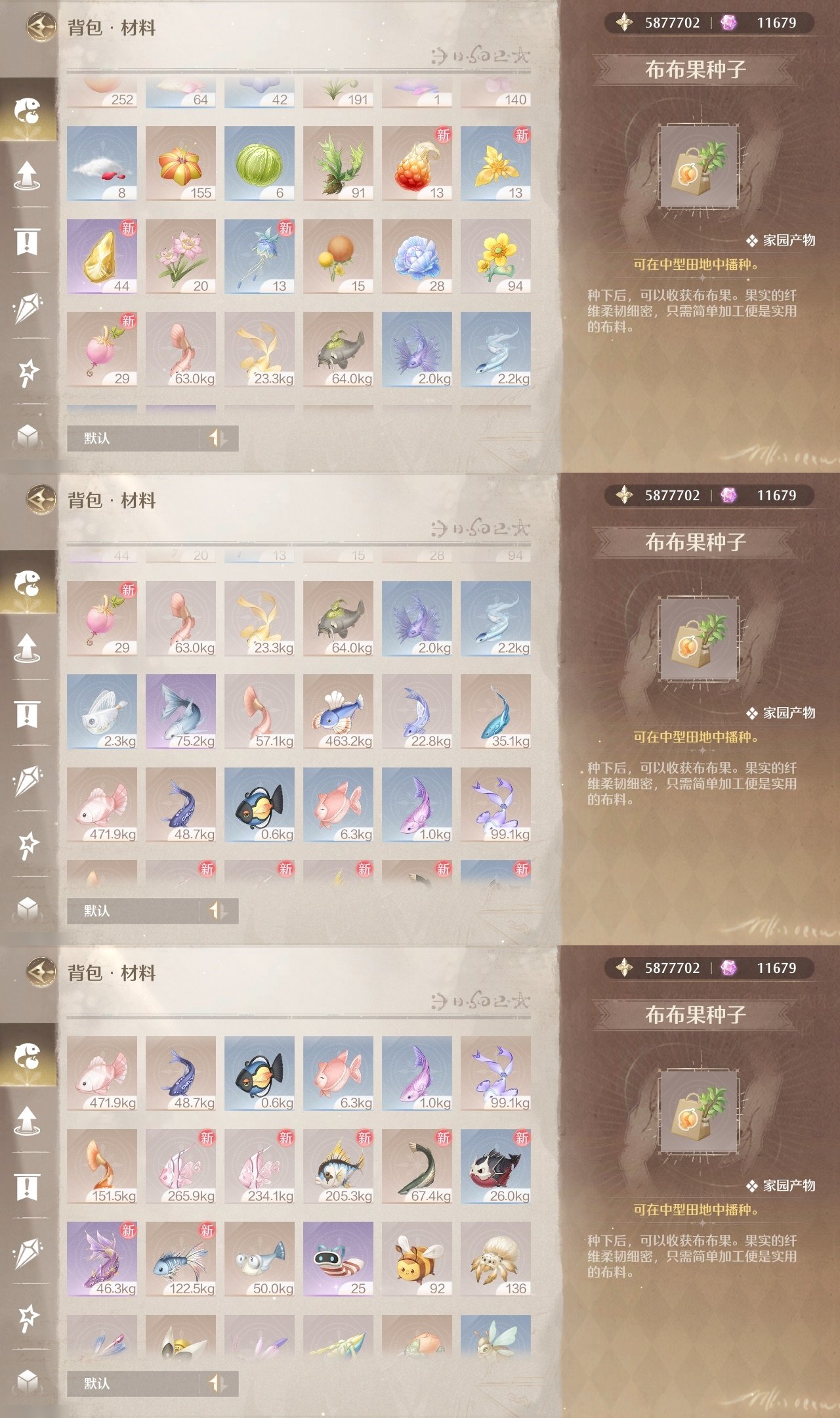Pick the red-black fish weighing 26.0kg
The height and width of the screenshot is (1418, 840).
[495, 1167]
